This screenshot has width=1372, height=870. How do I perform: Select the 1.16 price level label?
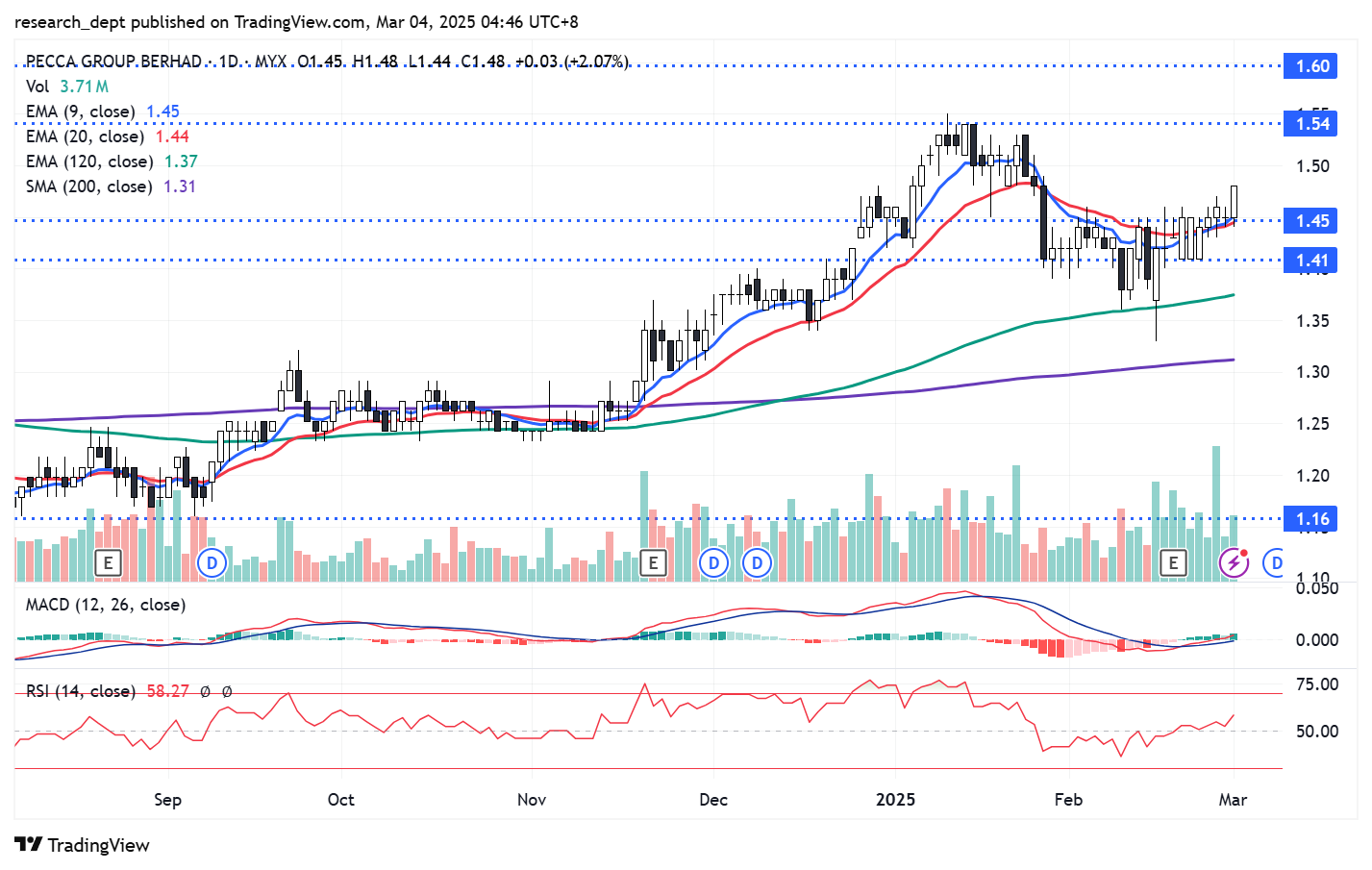[x=1312, y=519]
